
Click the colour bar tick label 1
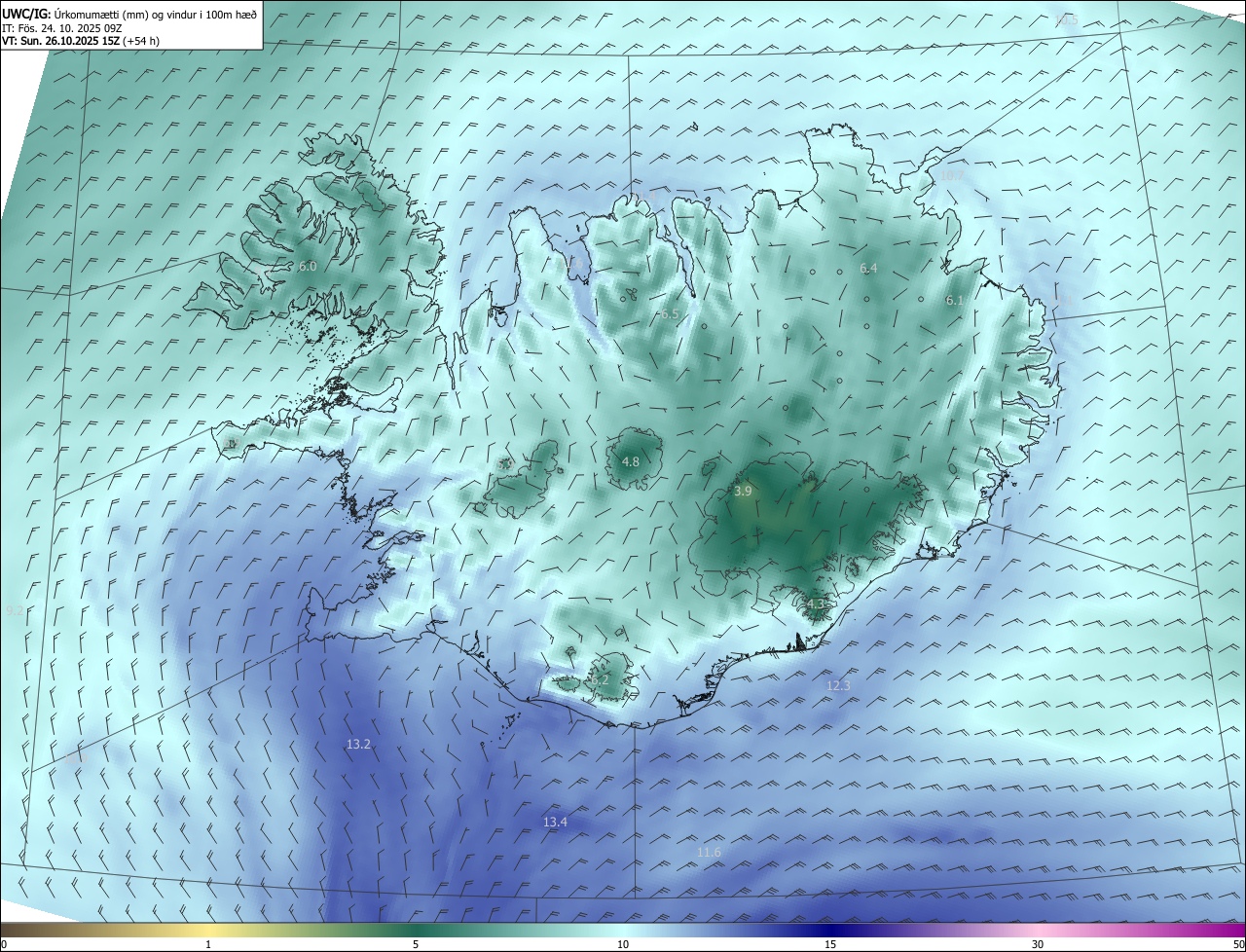pos(208,944)
